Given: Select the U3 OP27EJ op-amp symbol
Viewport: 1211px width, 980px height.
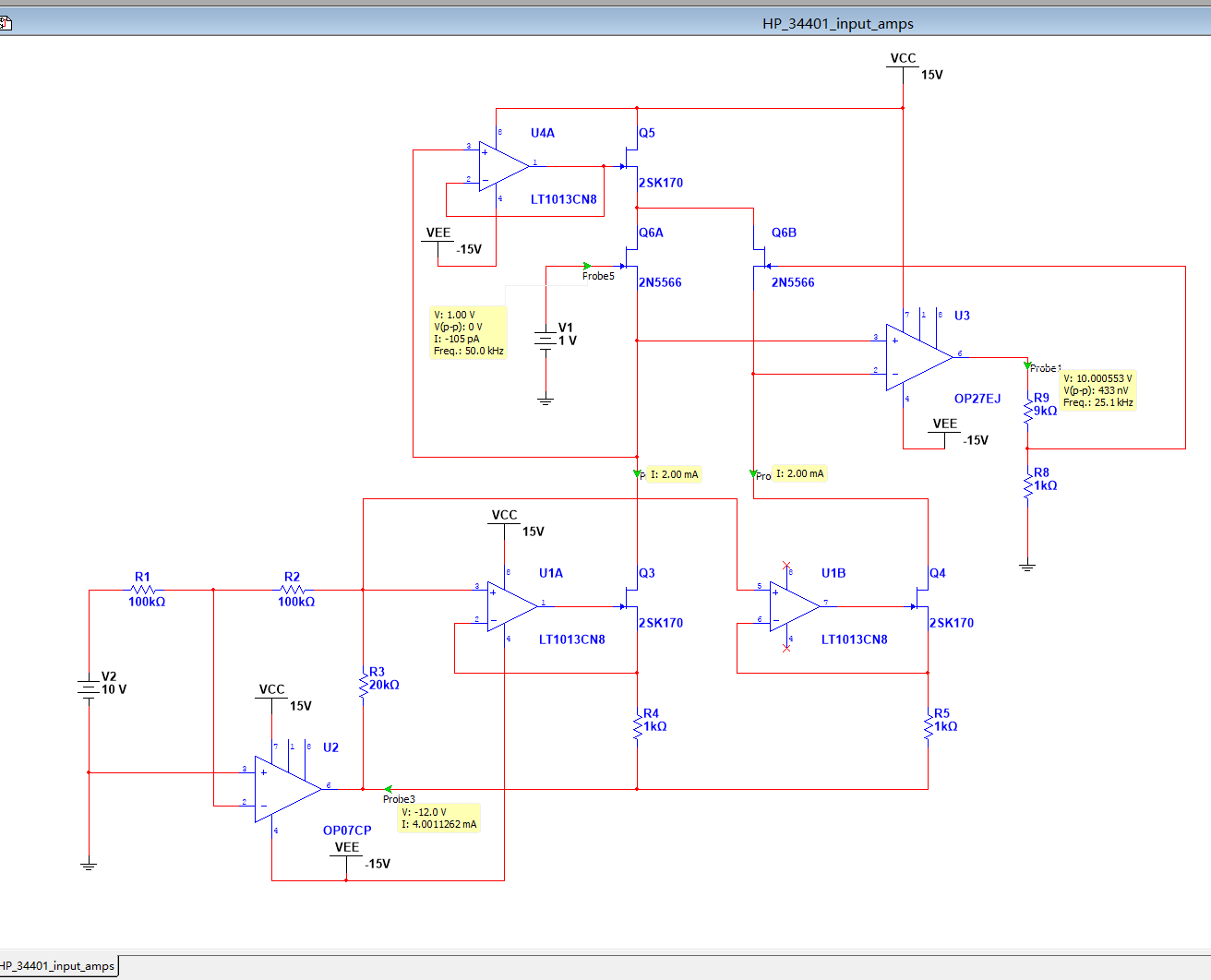Looking at the screenshot, I should click(918, 357).
